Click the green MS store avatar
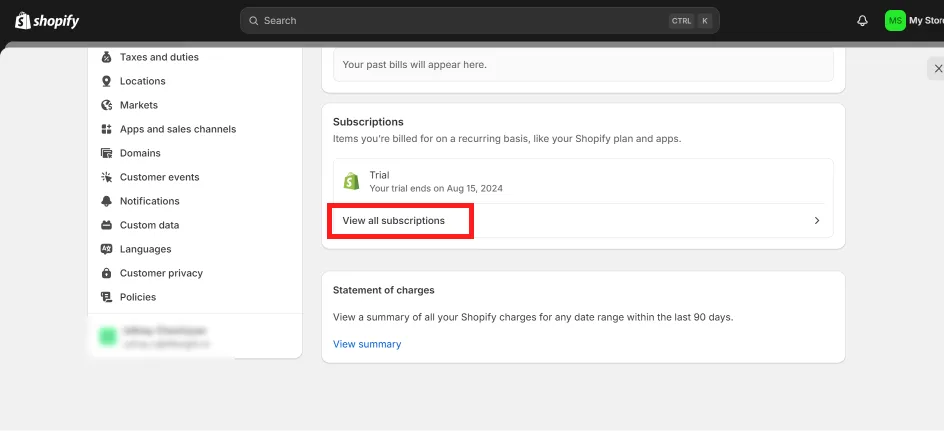Viewport: 944px width, 431px height. [895, 20]
